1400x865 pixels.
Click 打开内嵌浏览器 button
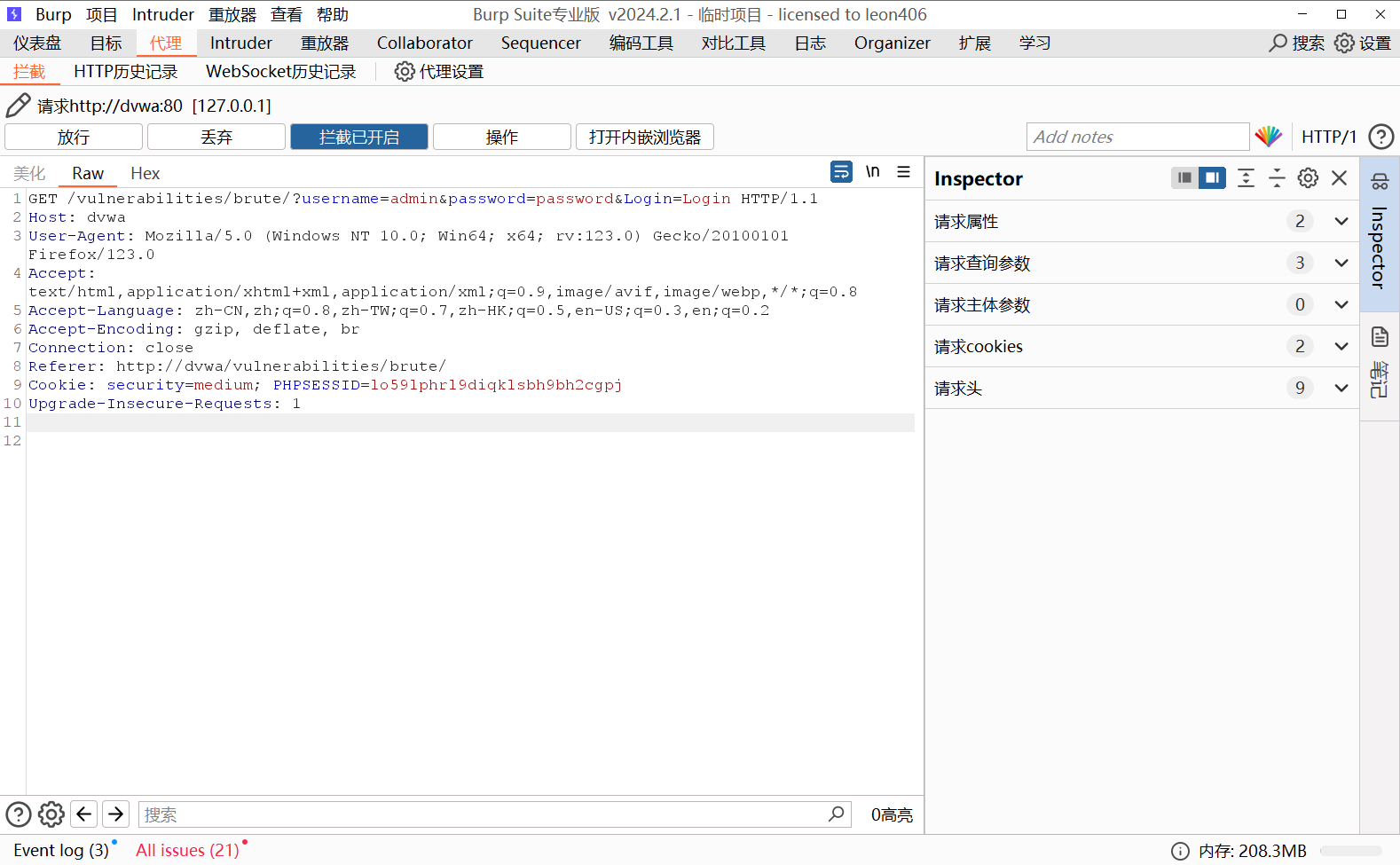pos(645,137)
